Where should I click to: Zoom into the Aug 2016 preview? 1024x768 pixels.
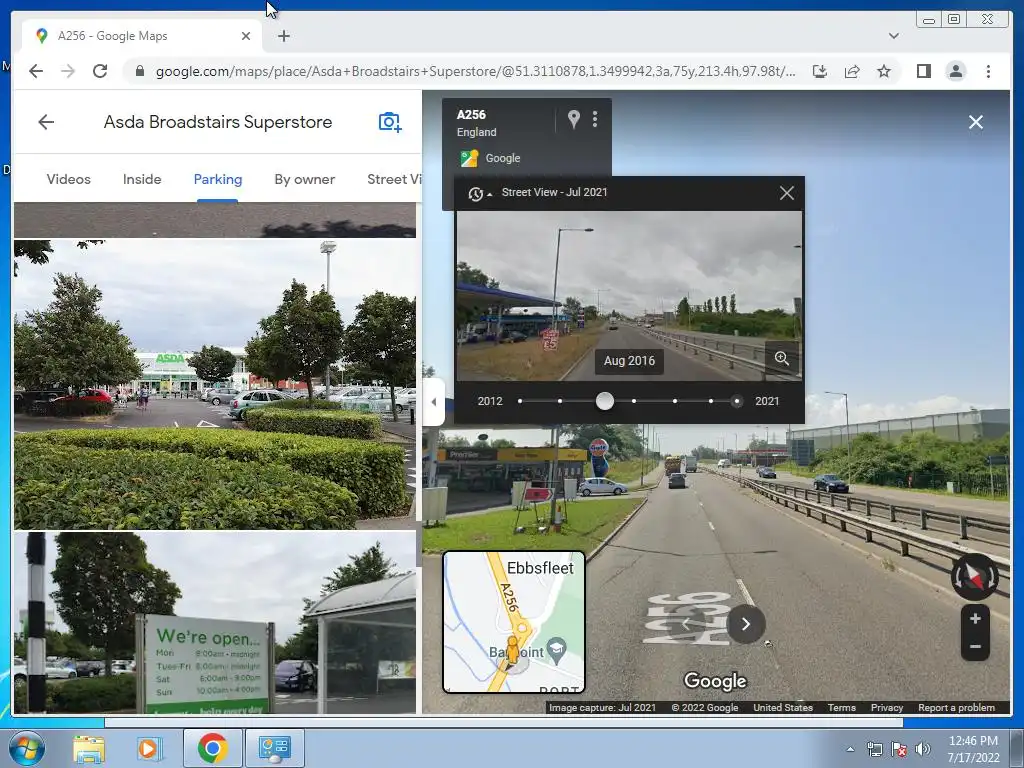782,358
